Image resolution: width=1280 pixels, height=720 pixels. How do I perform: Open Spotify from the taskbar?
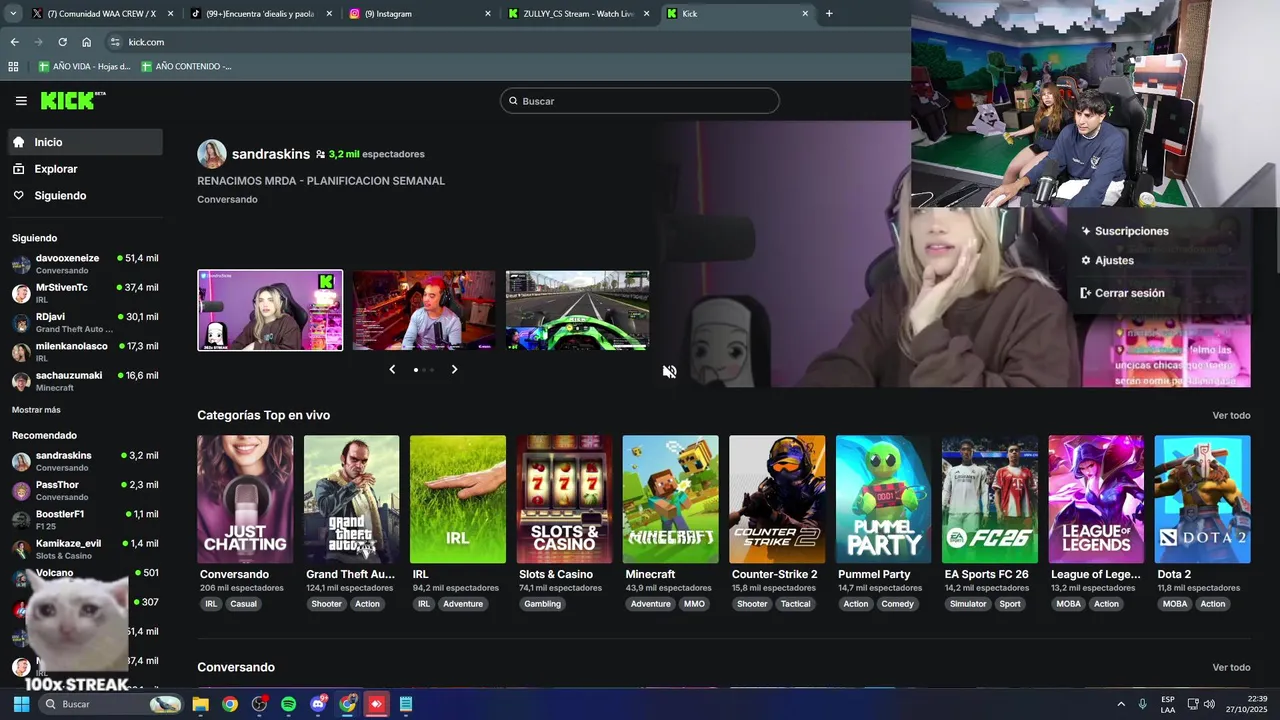[288, 704]
